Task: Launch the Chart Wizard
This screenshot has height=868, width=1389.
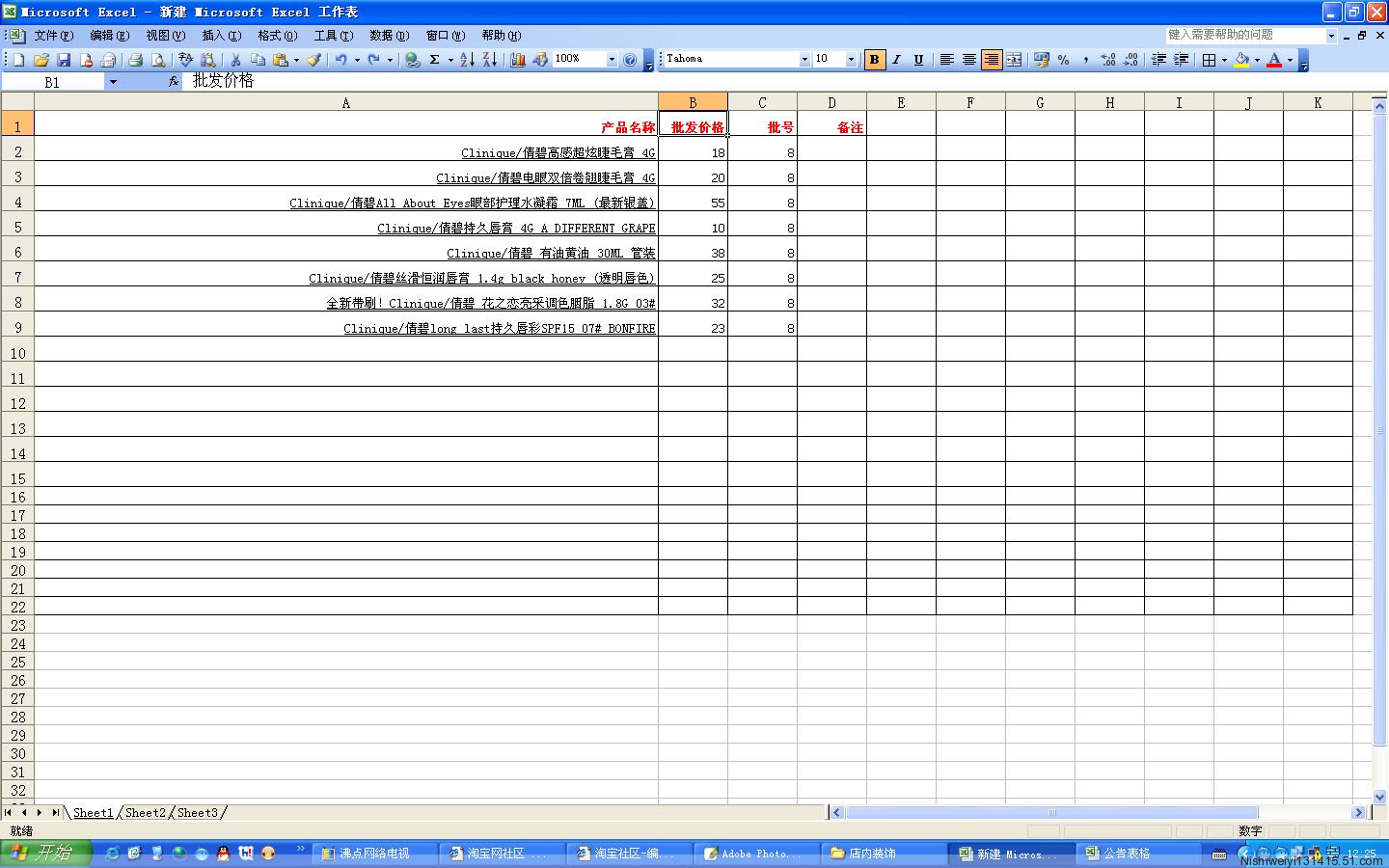Action: pos(518,60)
